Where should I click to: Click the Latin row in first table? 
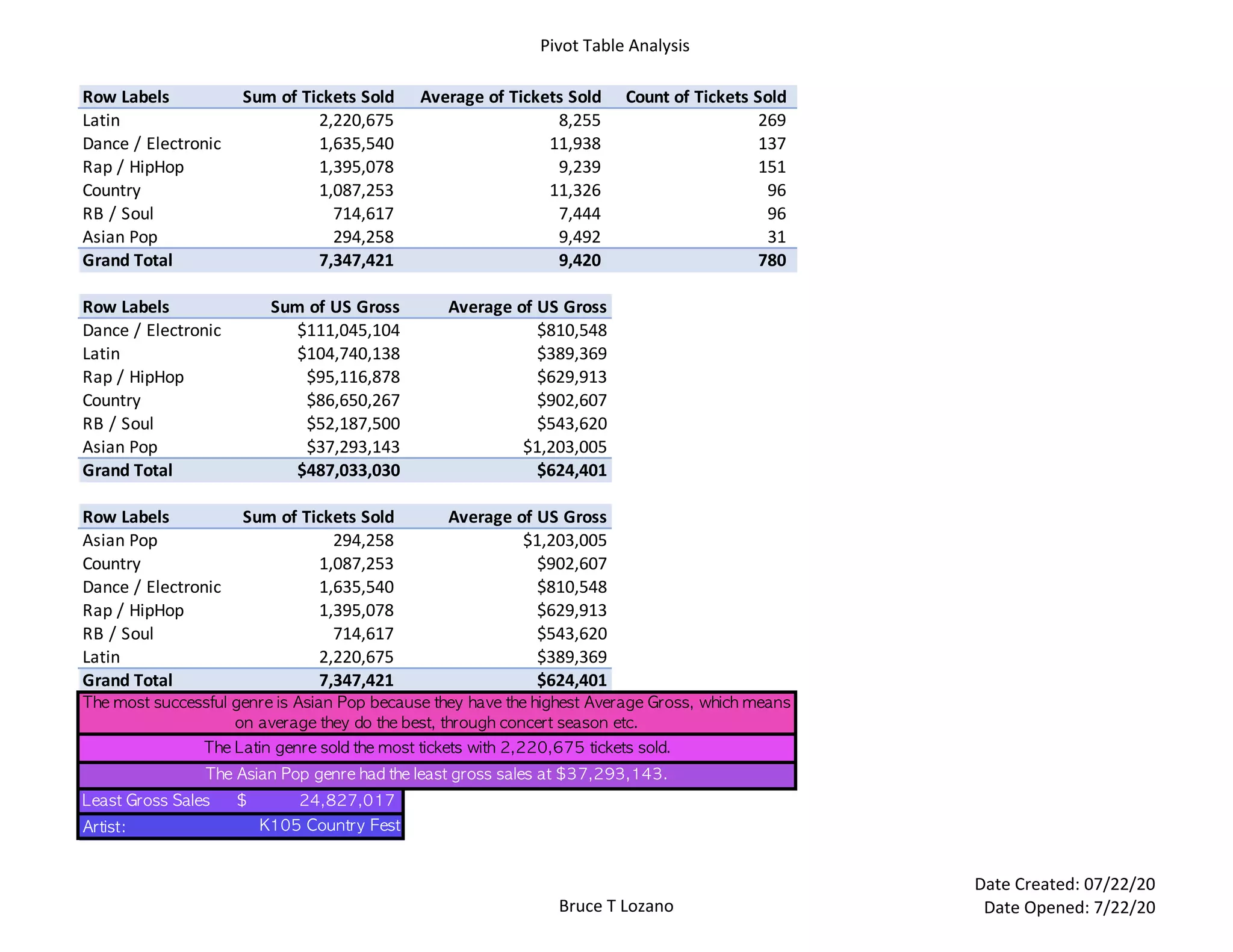pos(101,120)
